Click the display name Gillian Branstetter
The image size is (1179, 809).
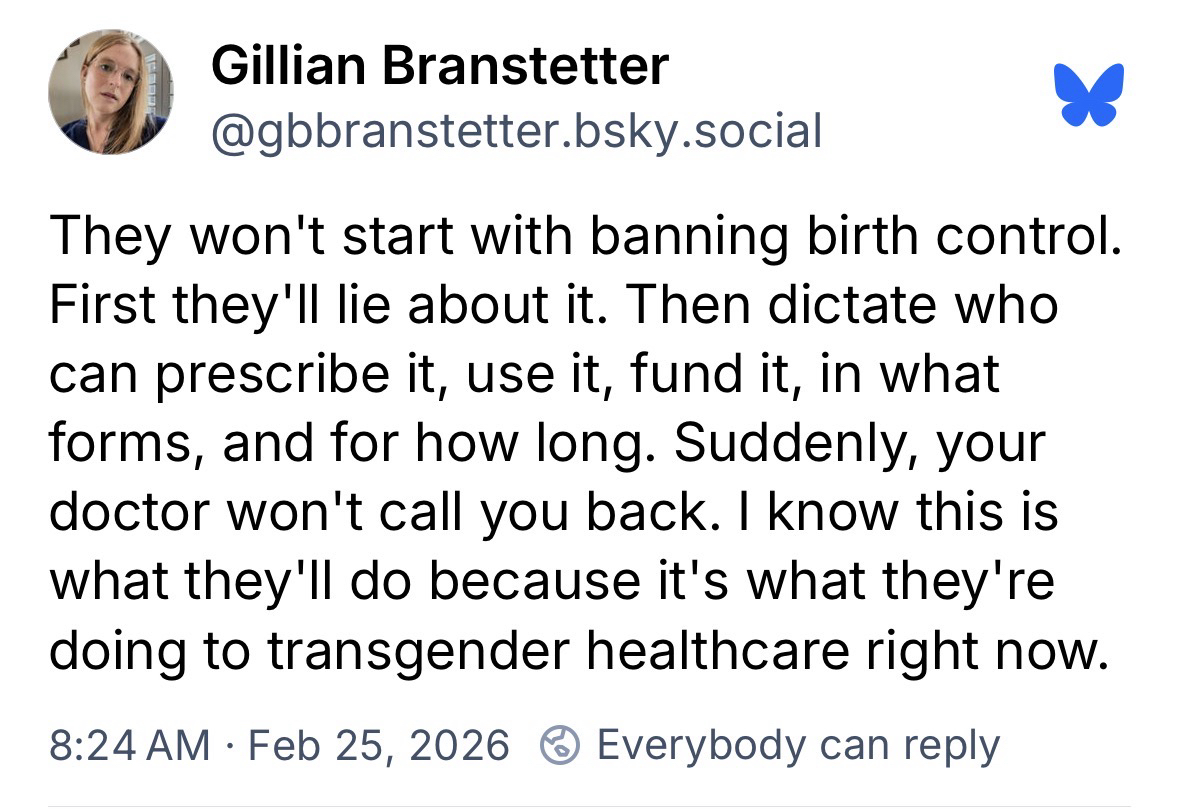[440, 67]
